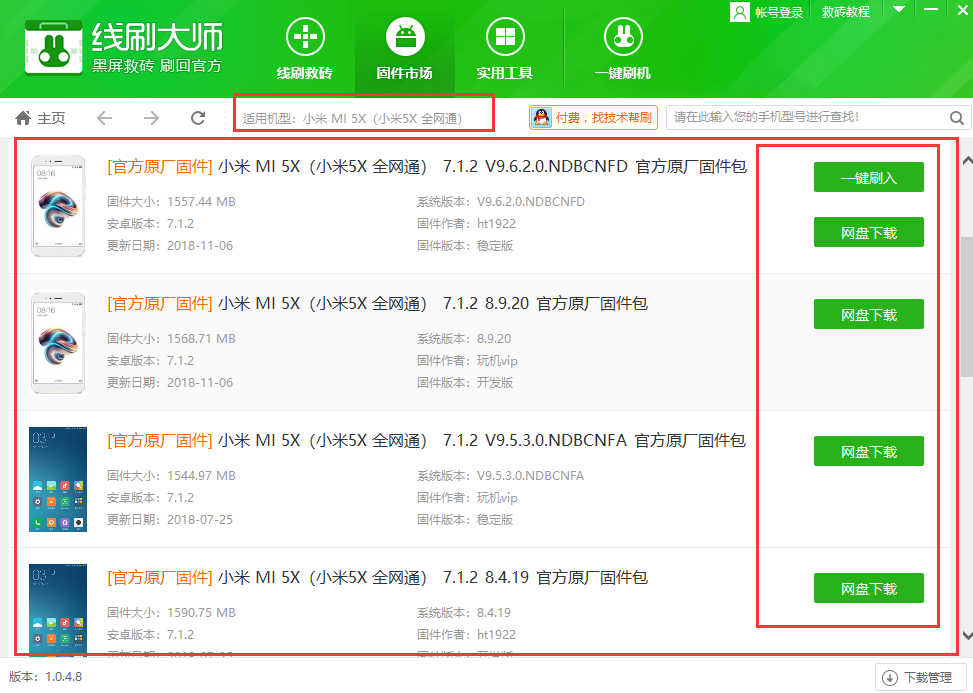
Task: Click the search magnifier icon
Action: 957,118
